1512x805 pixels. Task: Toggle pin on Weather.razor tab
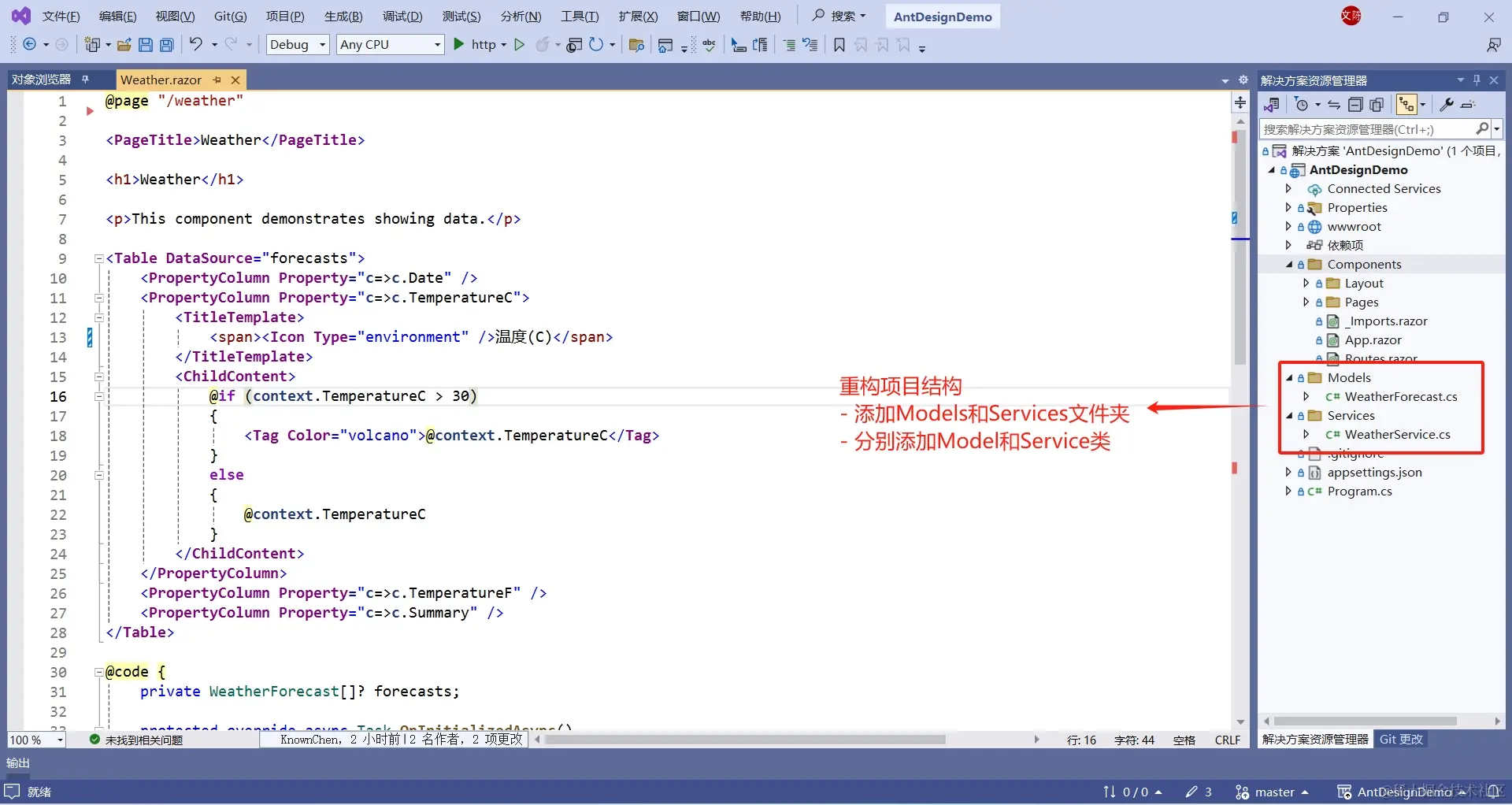tap(217, 80)
